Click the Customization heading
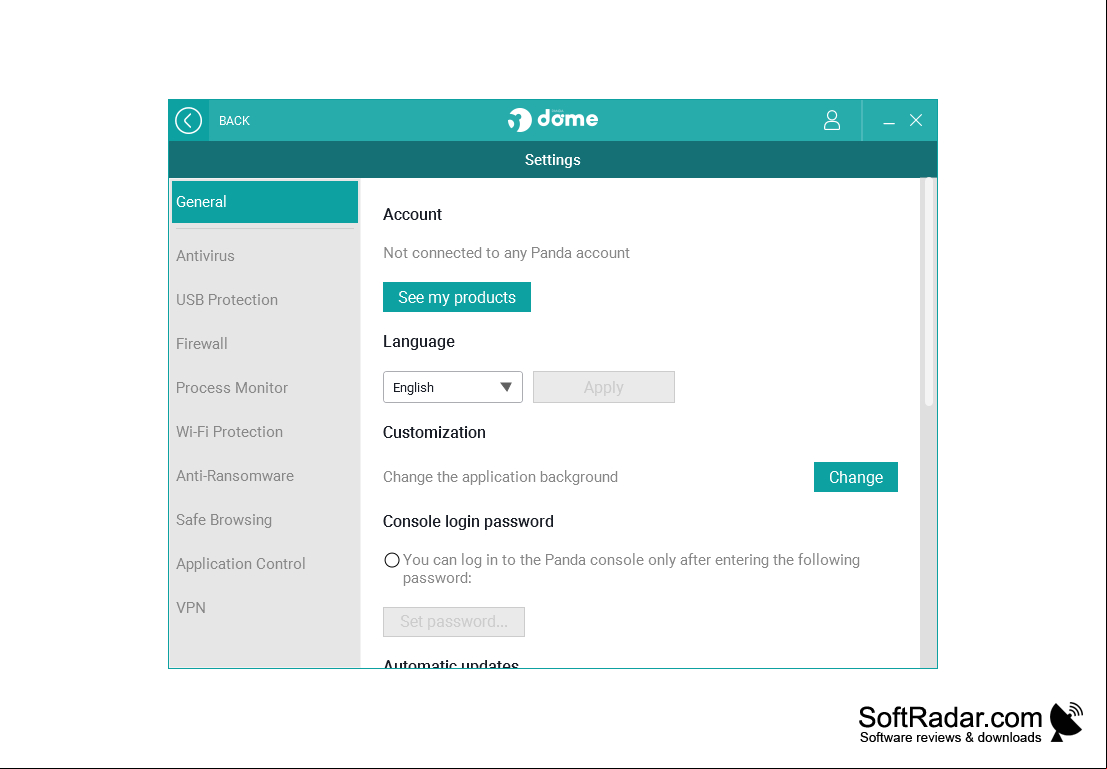The width and height of the screenshot is (1107, 769). pos(434,432)
